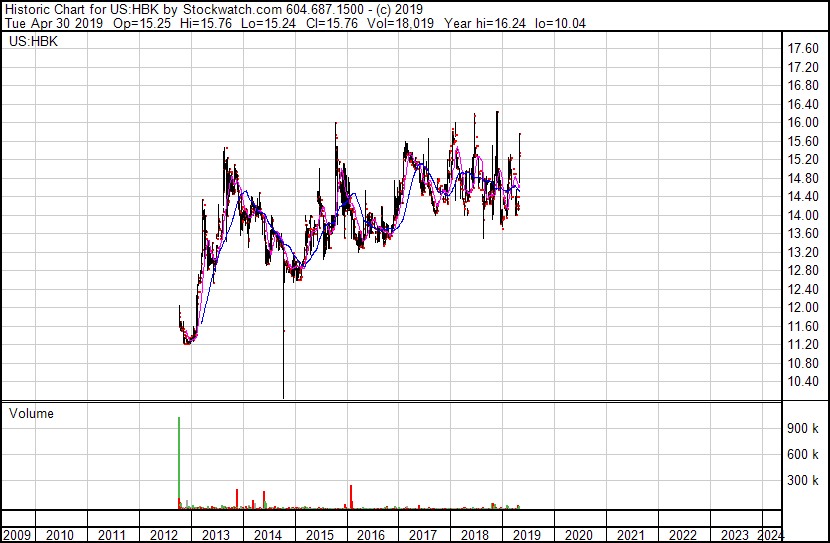The height and width of the screenshot is (543, 830).
Task: Click the 600 k volume axis label
Action: pyautogui.click(x=803, y=455)
